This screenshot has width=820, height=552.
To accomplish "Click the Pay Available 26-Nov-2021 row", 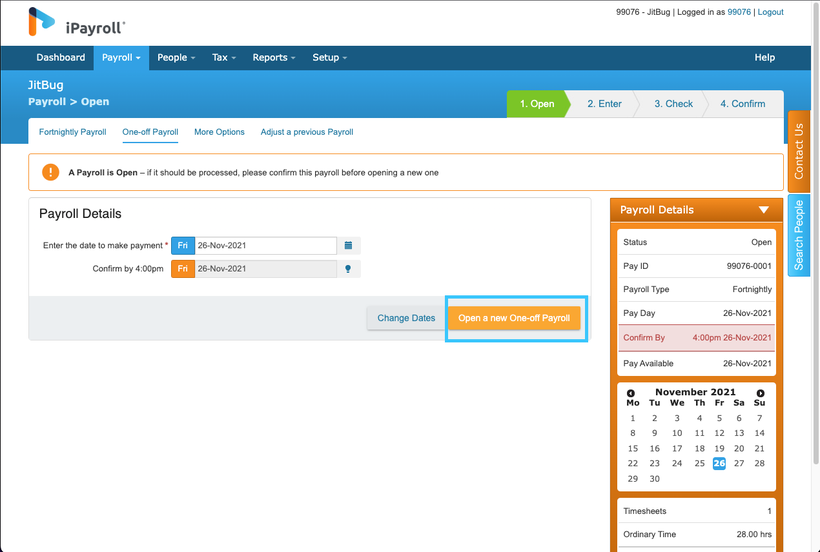I will (697, 363).
